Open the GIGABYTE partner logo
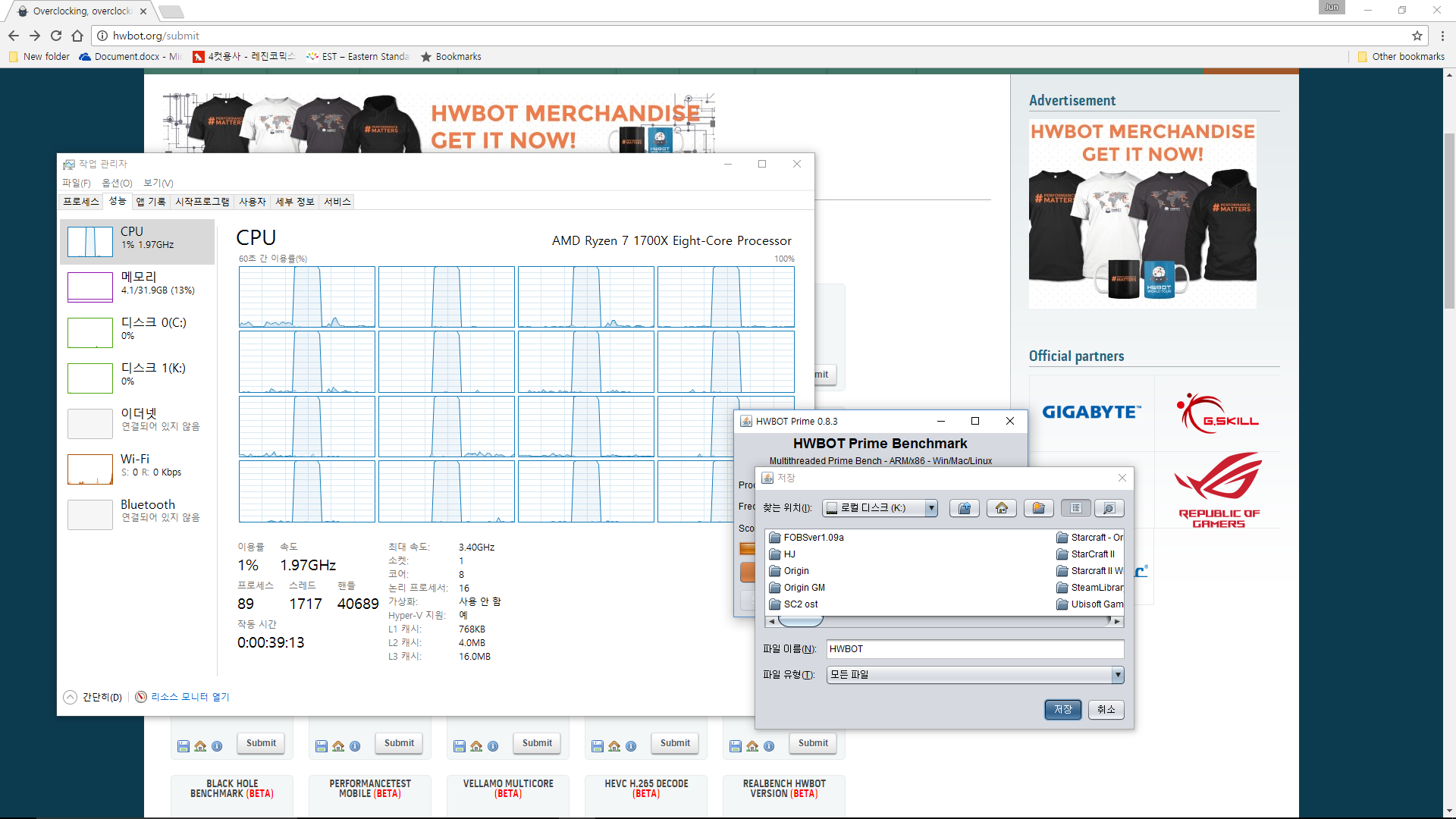Image resolution: width=1456 pixels, height=819 pixels. 1091,413
